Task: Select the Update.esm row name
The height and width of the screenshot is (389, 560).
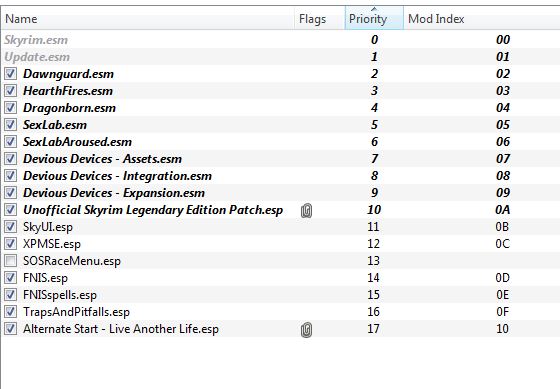Action: [x=37, y=57]
